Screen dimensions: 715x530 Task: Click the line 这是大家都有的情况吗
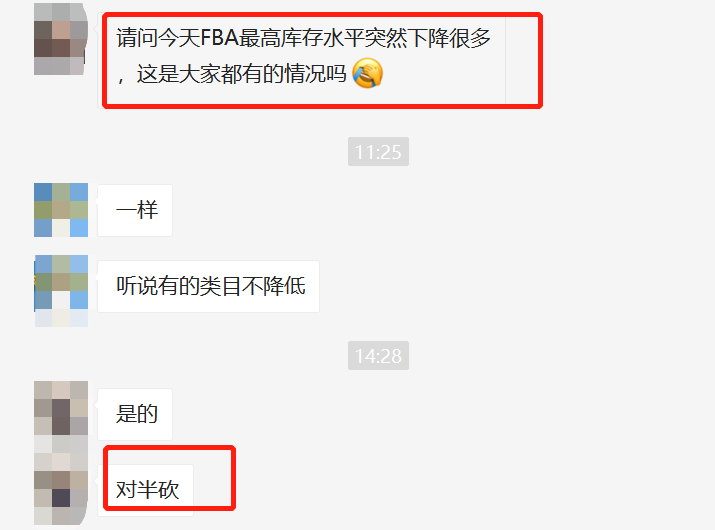(x=242, y=74)
